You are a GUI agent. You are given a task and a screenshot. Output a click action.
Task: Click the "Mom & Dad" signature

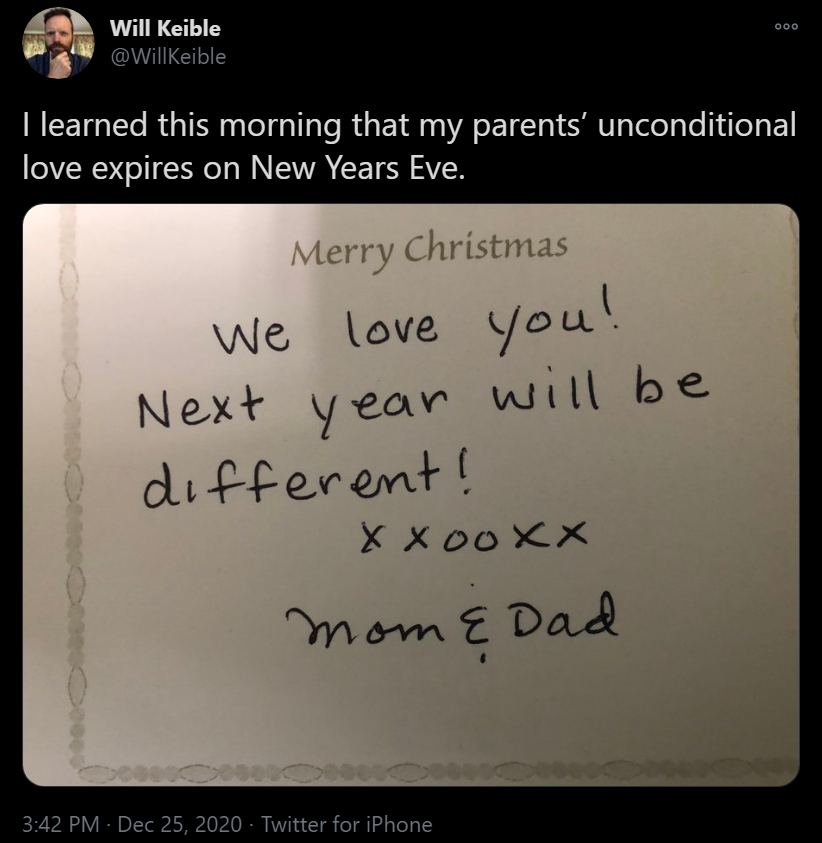[x=450, y=625]
